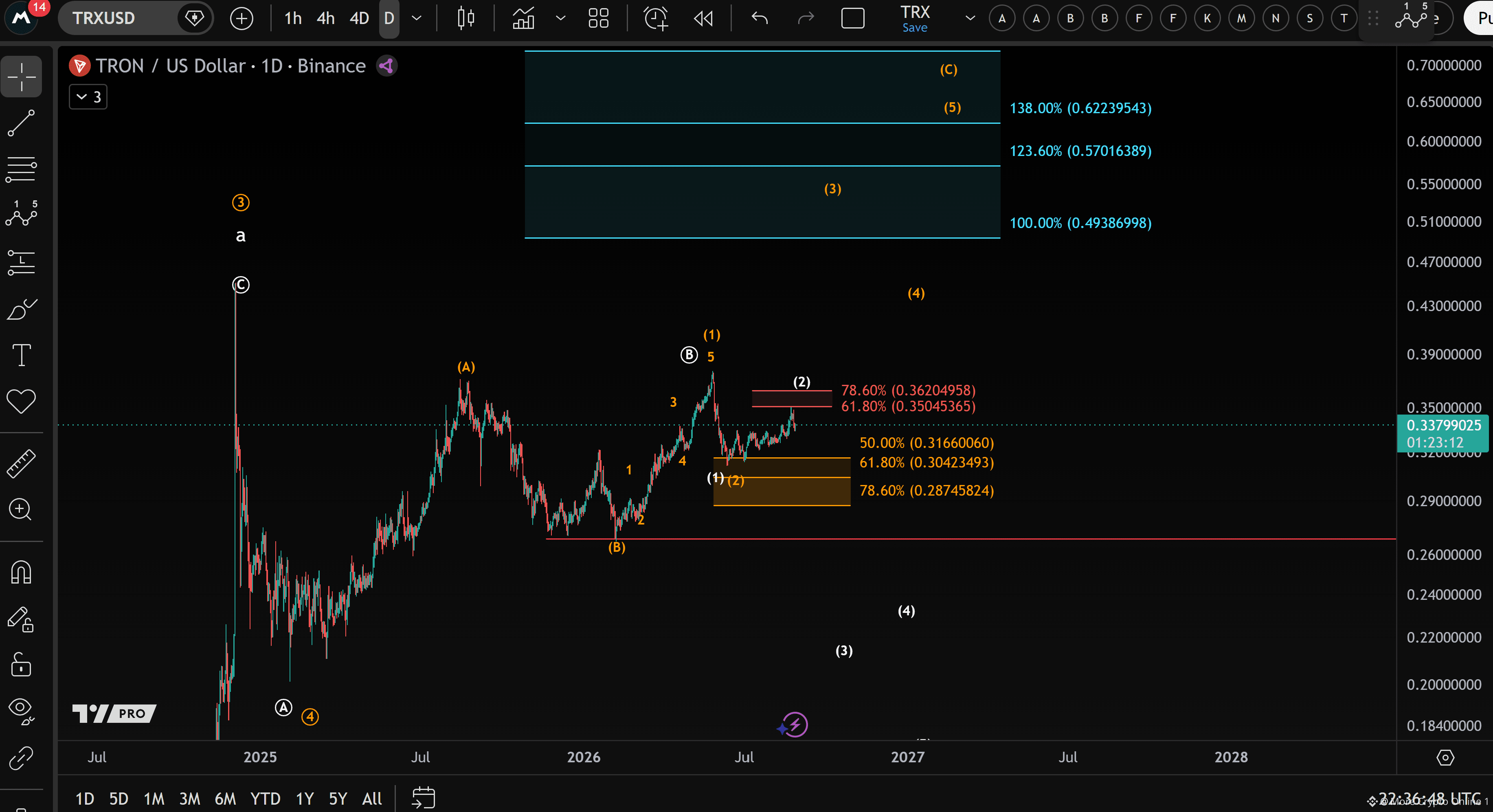Open the TRXUSD symbol search
Screen dimensions: 1493x812
pyautogui.click(x=104, y=18)
